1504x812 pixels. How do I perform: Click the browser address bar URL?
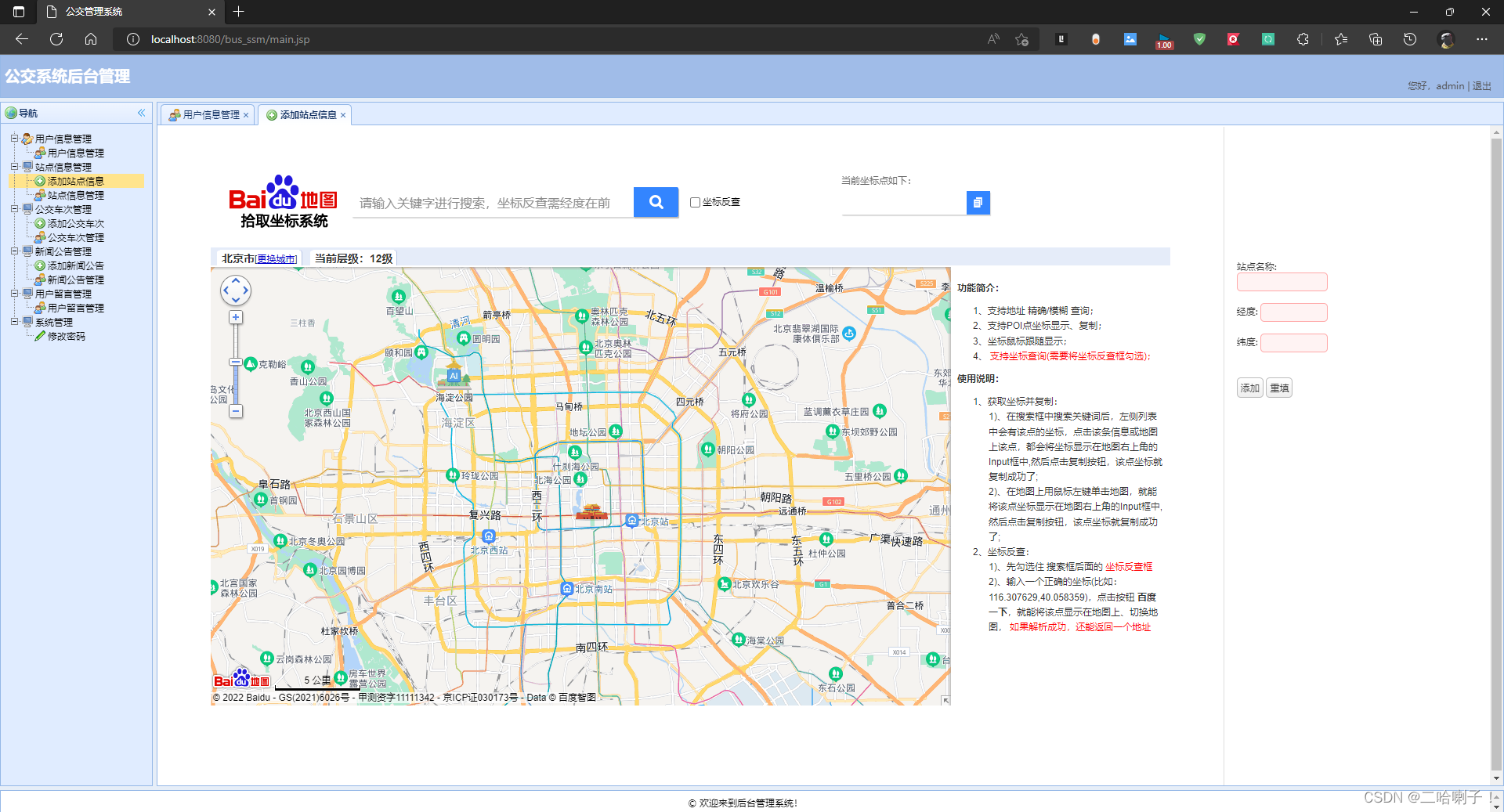230,39
